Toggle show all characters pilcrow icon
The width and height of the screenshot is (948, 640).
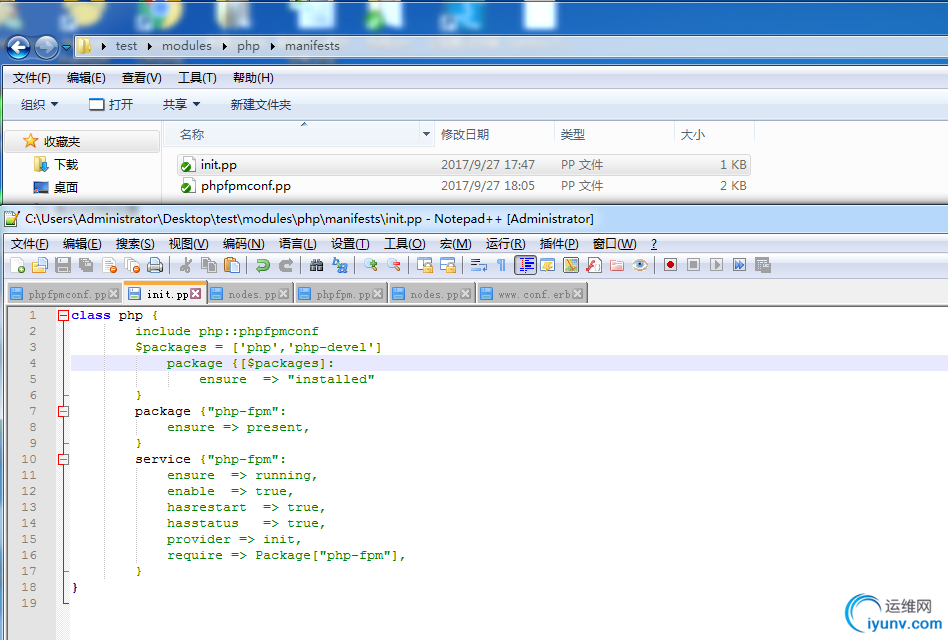(x=501, y=265)
